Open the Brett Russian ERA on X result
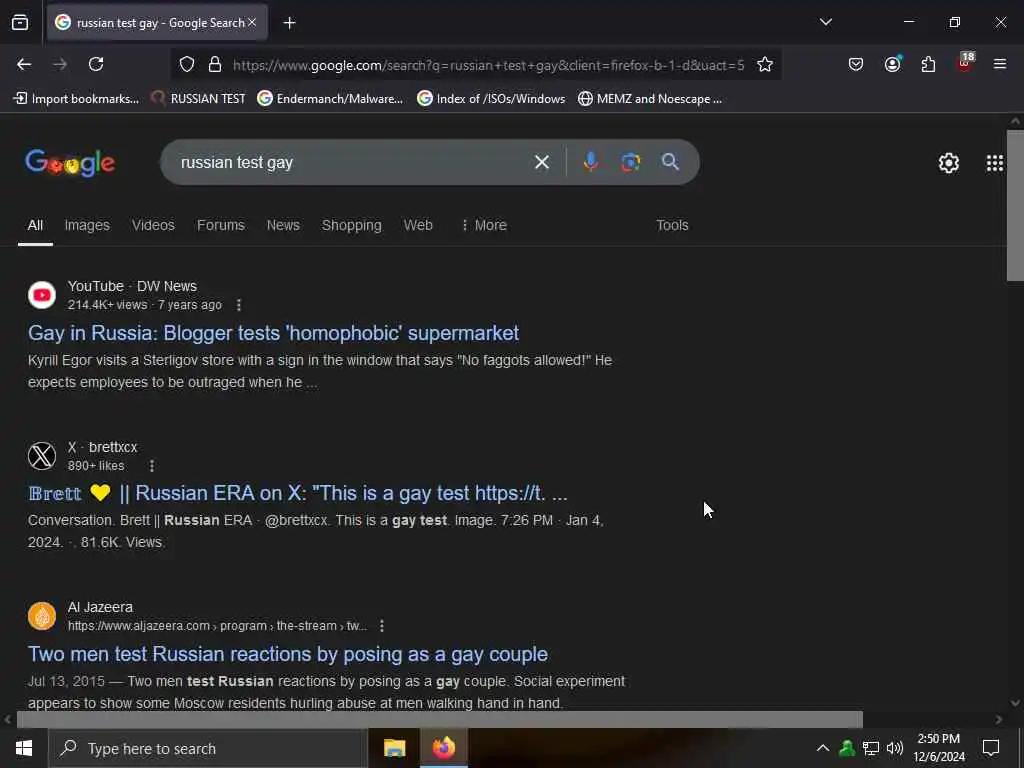Image resolution: width=1024 pixels, height=768 pixels. pyautogui.click(x=298, y=493)
